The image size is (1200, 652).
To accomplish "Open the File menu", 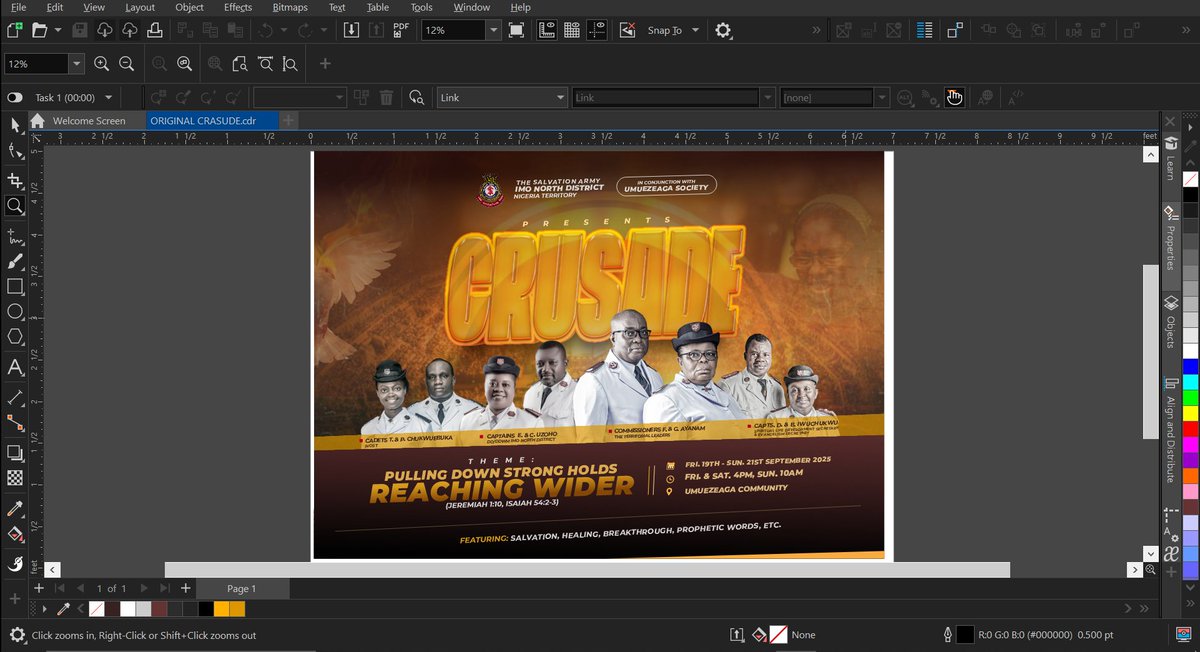I will point(18,7).
